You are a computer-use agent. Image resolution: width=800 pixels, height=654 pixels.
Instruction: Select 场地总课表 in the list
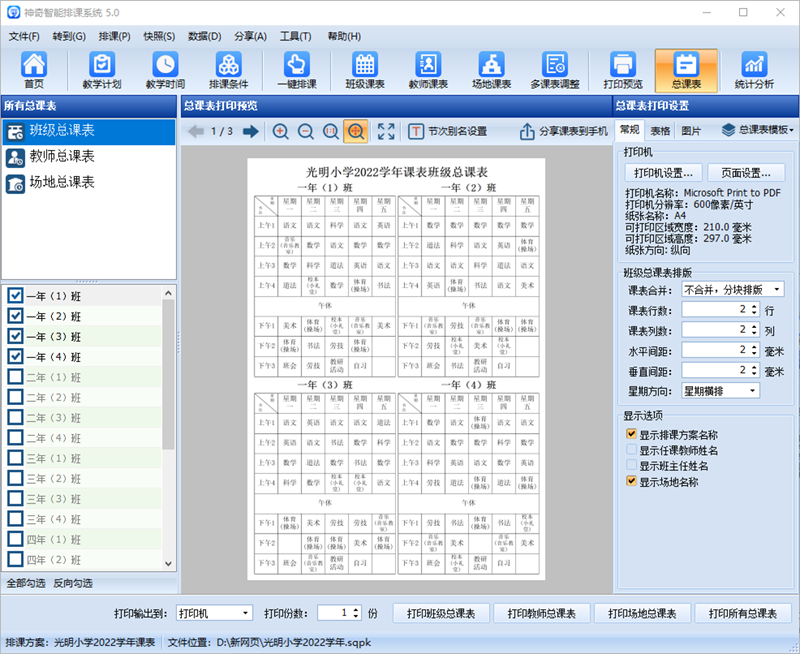point(89,183)
